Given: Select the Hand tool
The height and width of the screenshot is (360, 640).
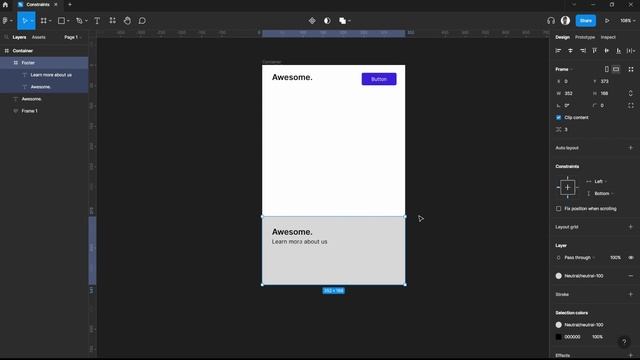Looking at the screenshot, I should click(127, 20).
